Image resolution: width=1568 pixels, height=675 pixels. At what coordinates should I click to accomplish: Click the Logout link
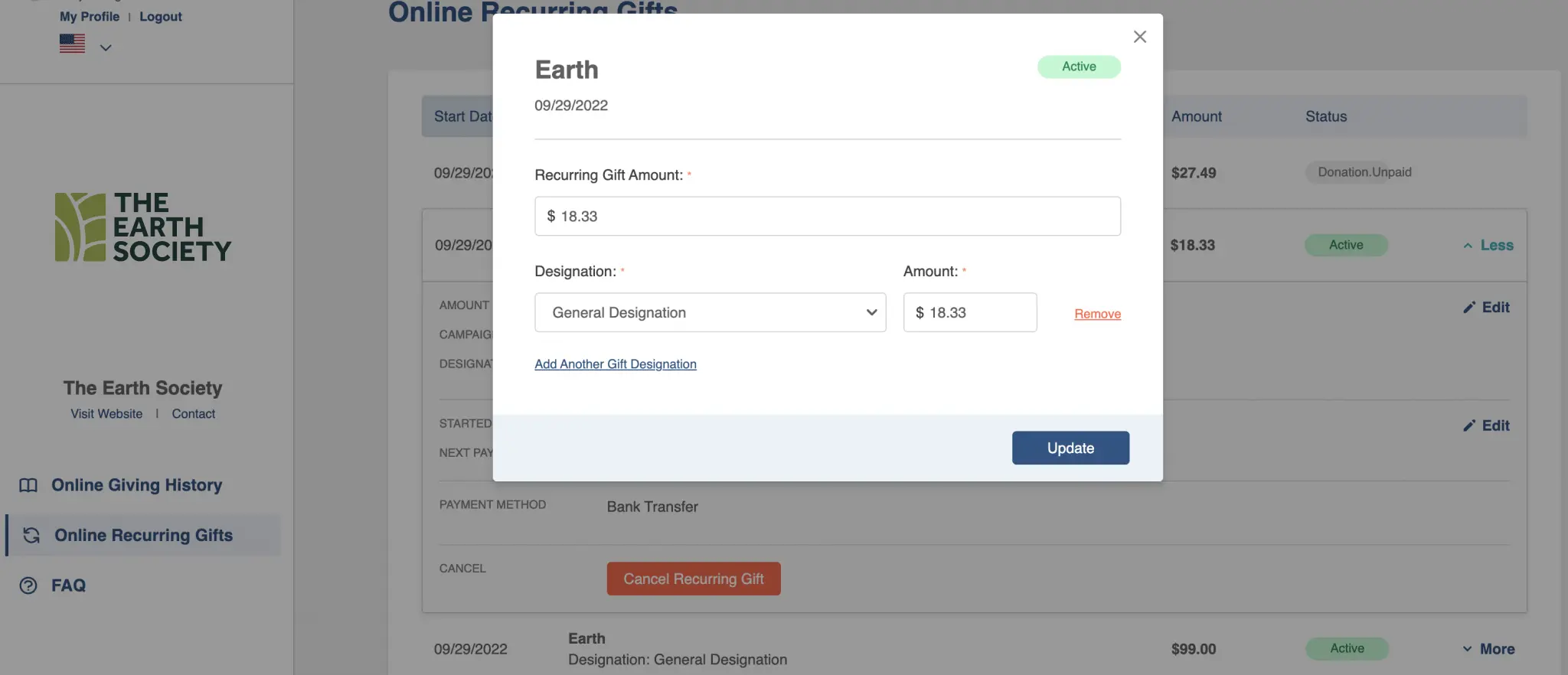point(161,17)
